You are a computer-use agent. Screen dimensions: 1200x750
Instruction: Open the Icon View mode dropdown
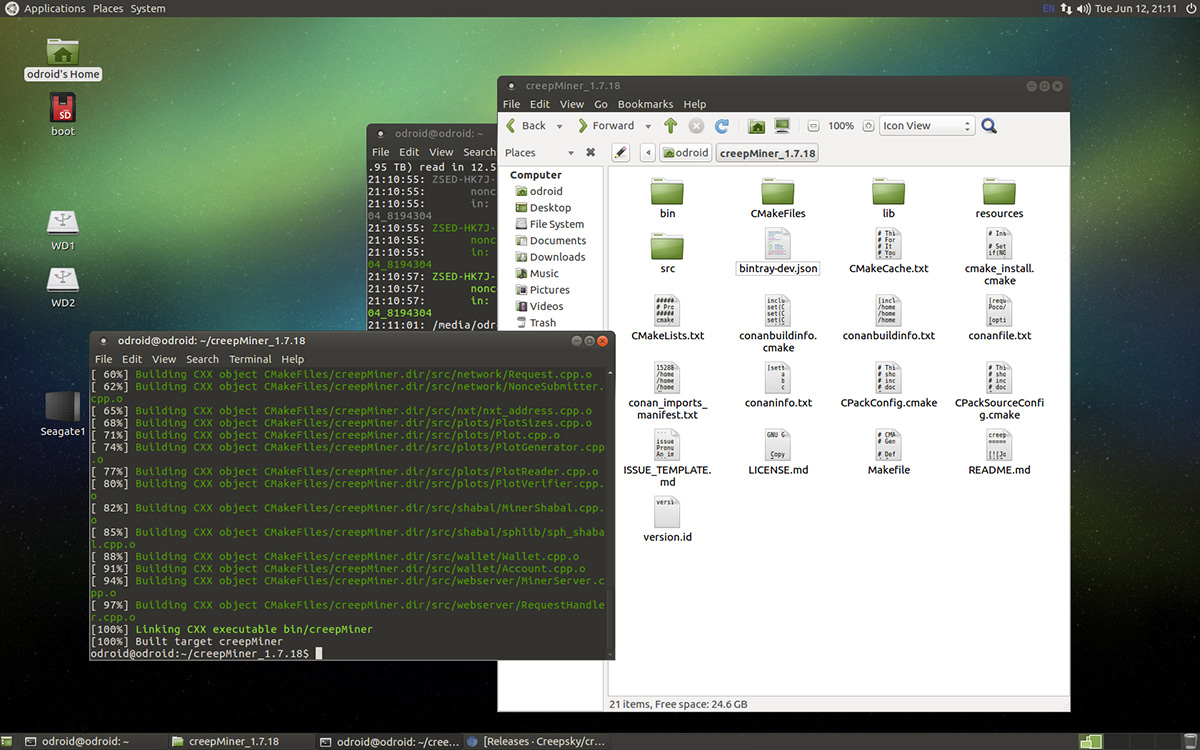926,126
